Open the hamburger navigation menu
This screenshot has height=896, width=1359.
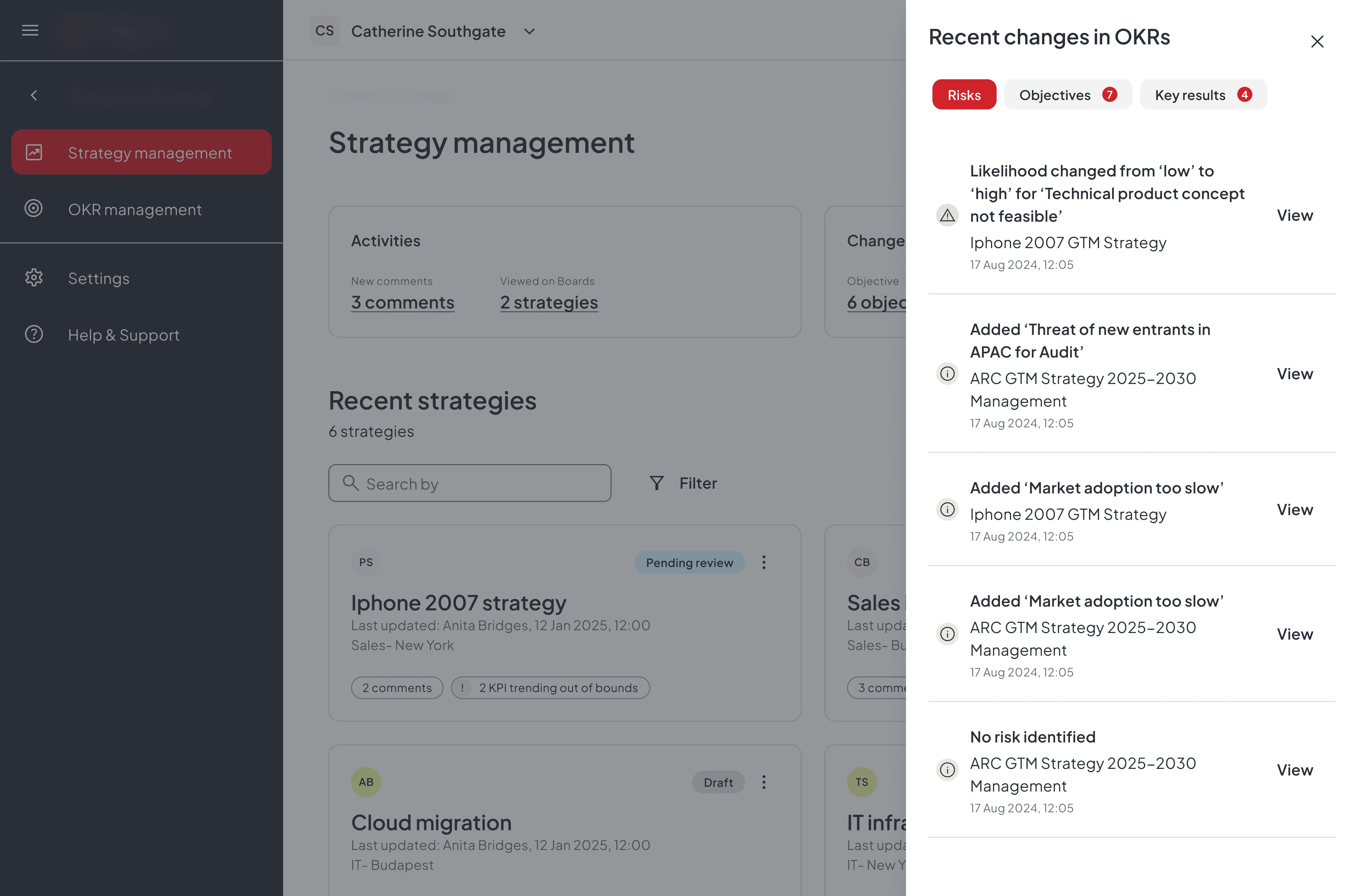coord(30,30)
